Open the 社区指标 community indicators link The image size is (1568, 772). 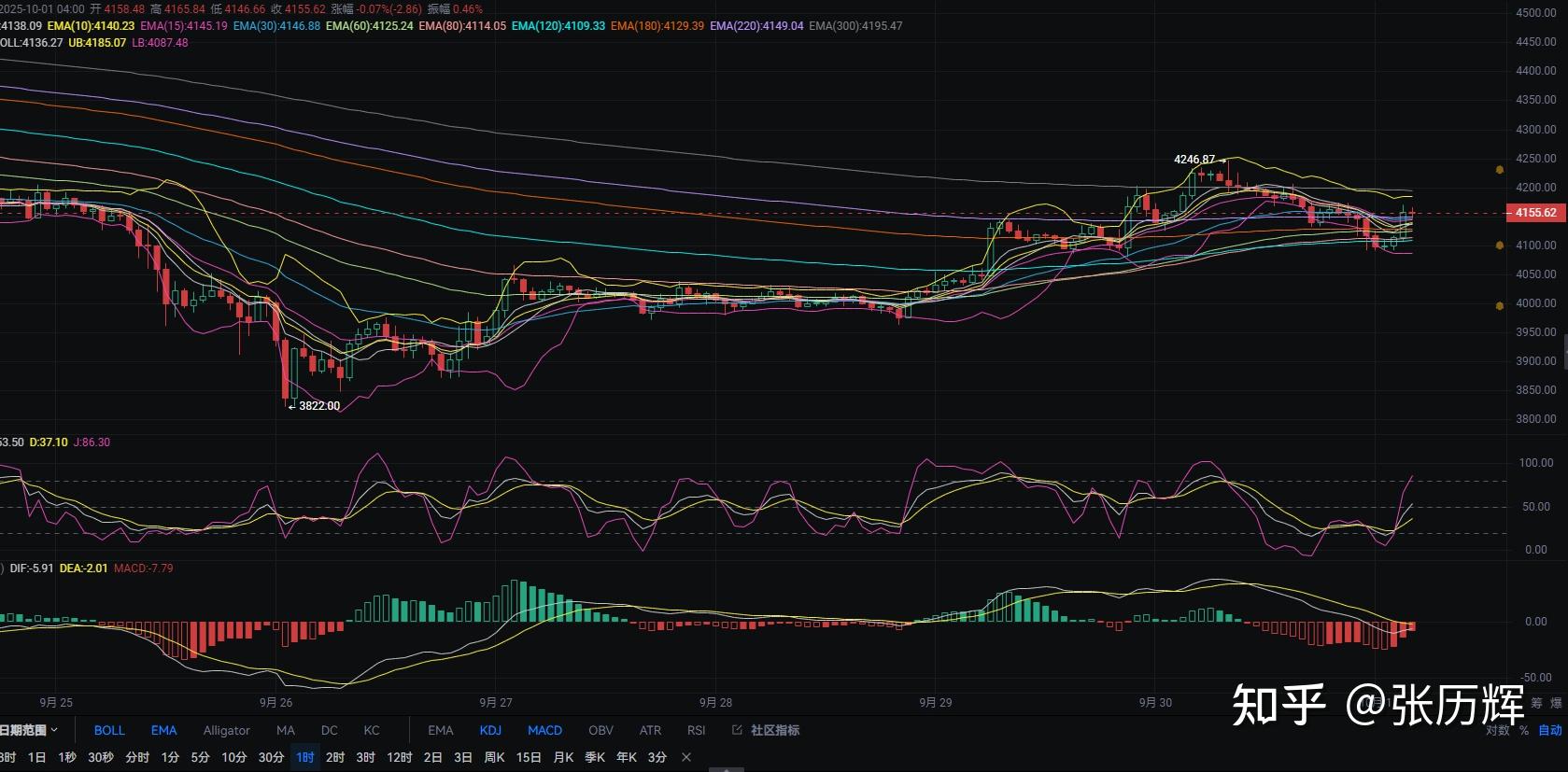[x=766, y=730]
